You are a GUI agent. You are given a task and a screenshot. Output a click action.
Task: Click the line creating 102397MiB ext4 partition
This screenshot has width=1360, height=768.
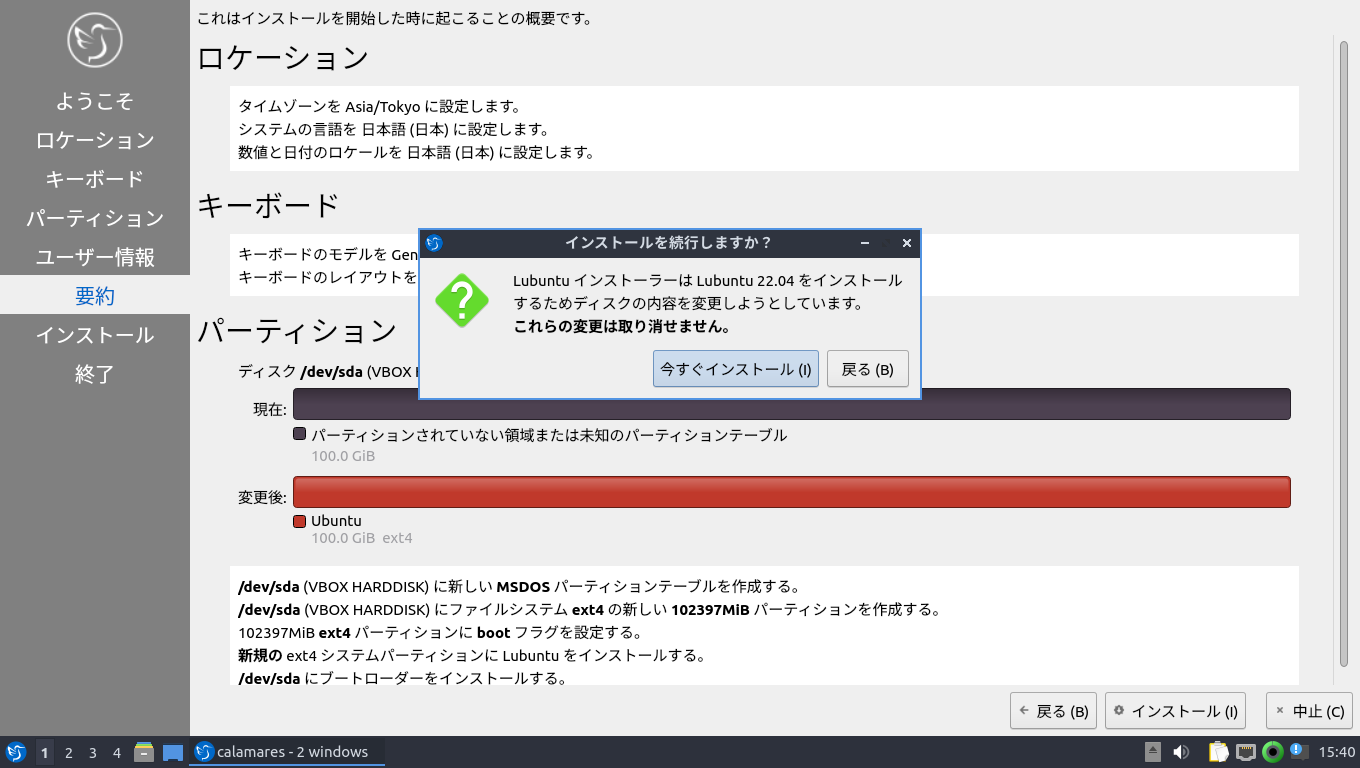pyautogui.click(x=589, y=609)
